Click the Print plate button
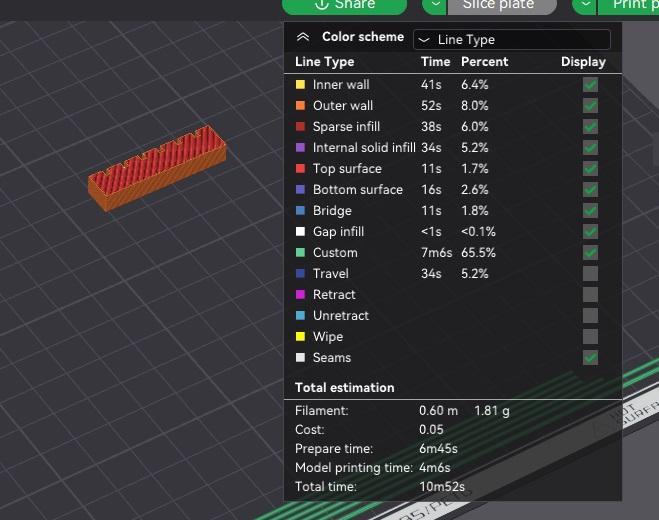 click(629, 5)
